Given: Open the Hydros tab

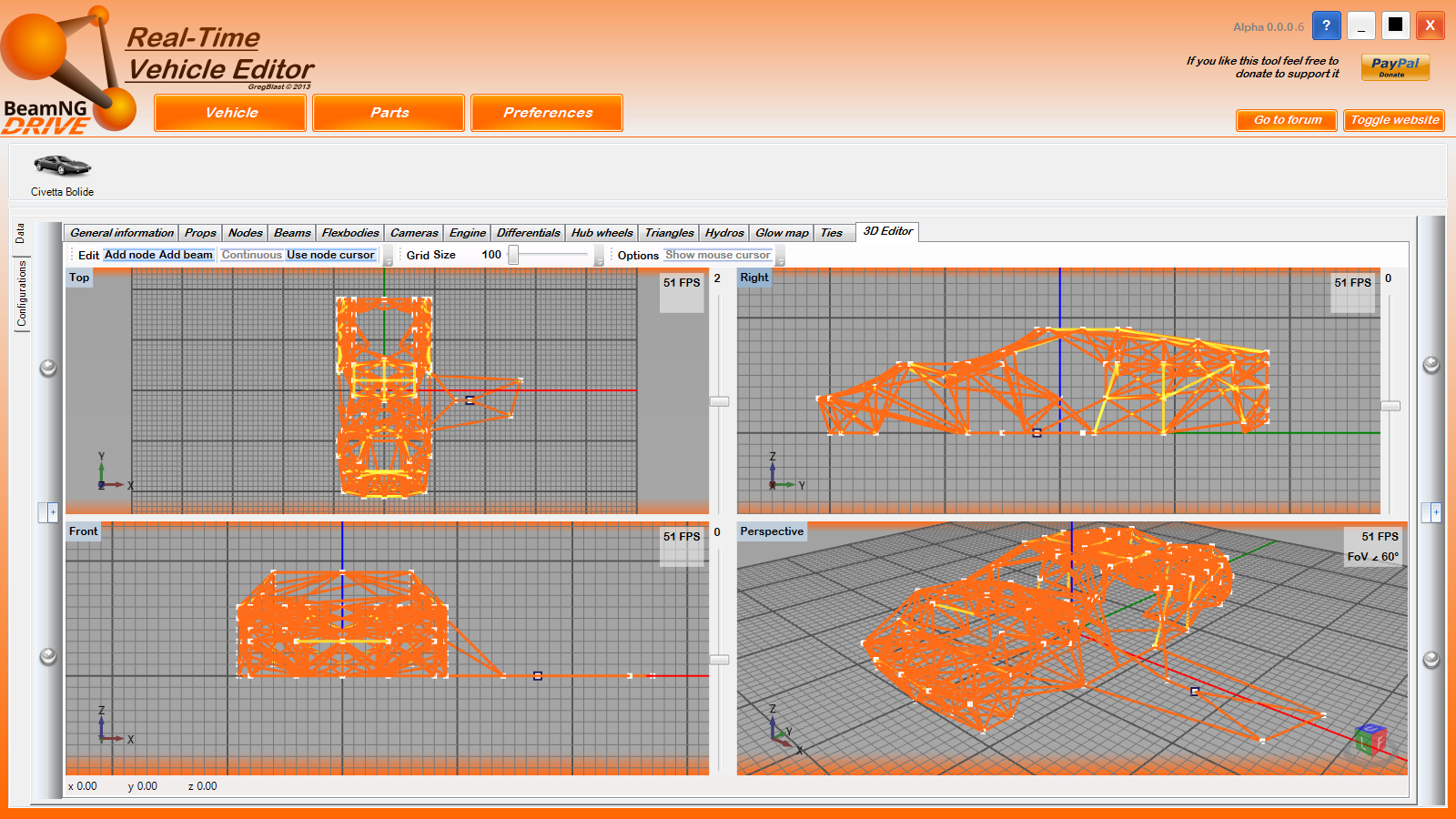Looking at the screenshot, I should pos(724,233).
